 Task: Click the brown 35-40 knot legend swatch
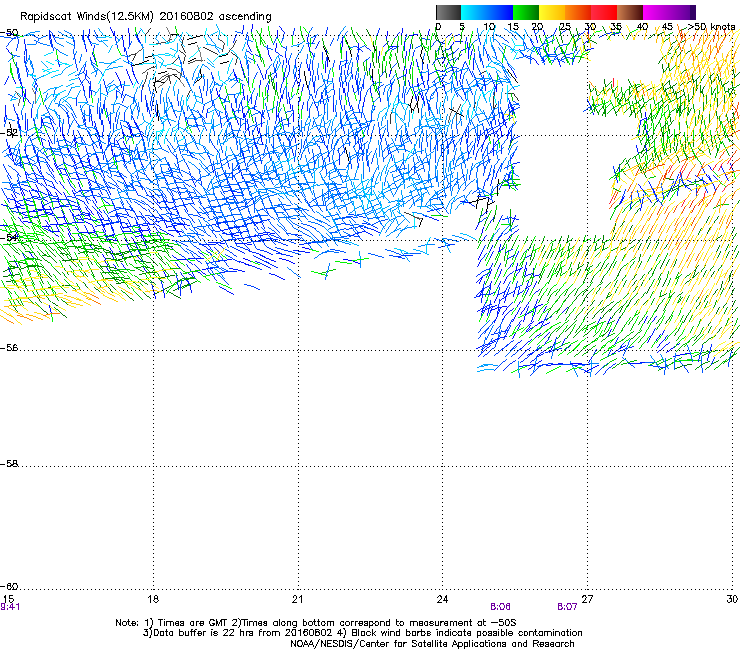[630, 12]
